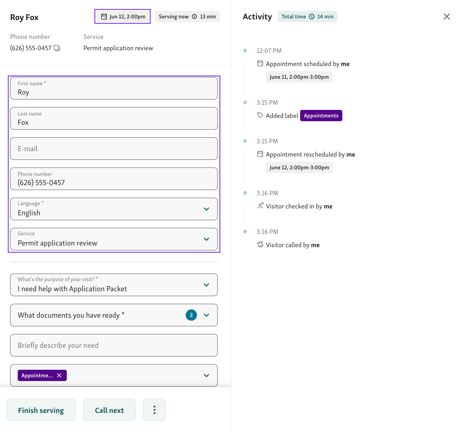Open the Service dropdown in the form

click(x=206, y=239)
